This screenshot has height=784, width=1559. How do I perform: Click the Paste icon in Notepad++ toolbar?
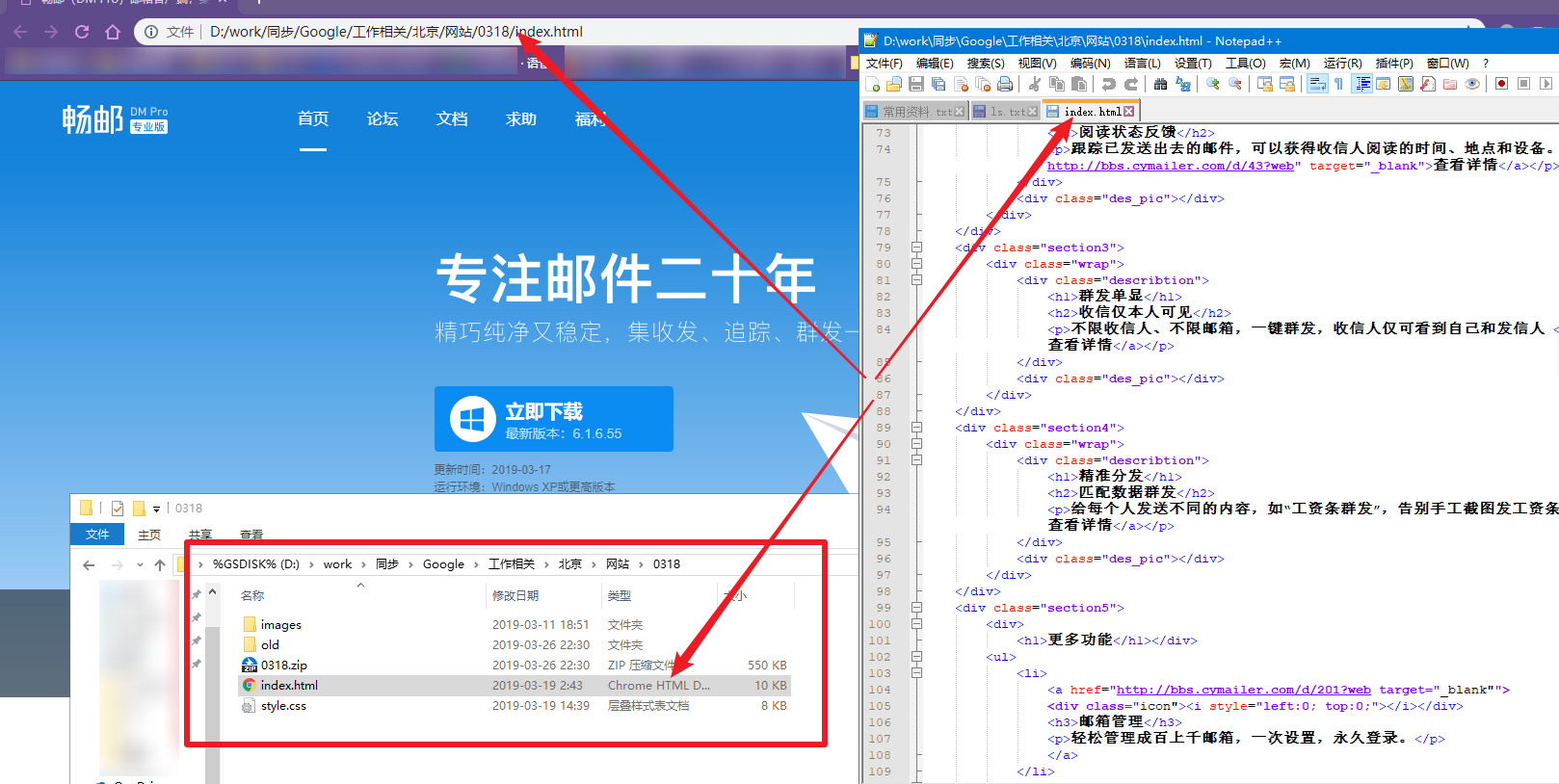pyautogui.click(x=1079, y=85)
